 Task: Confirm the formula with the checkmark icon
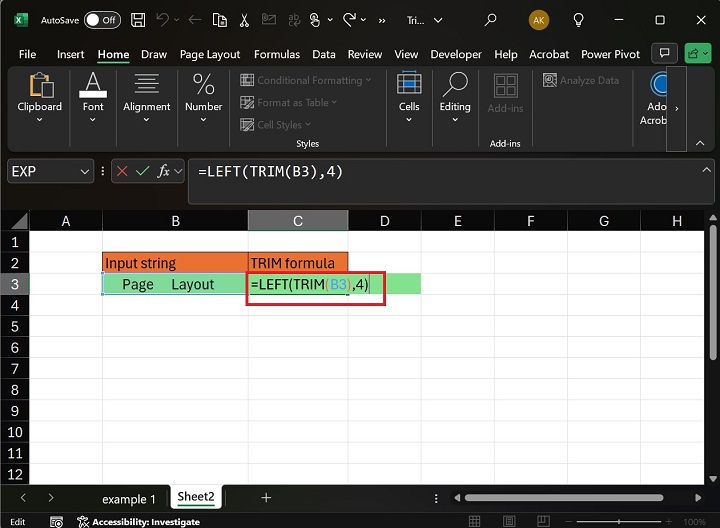point(142,172)
